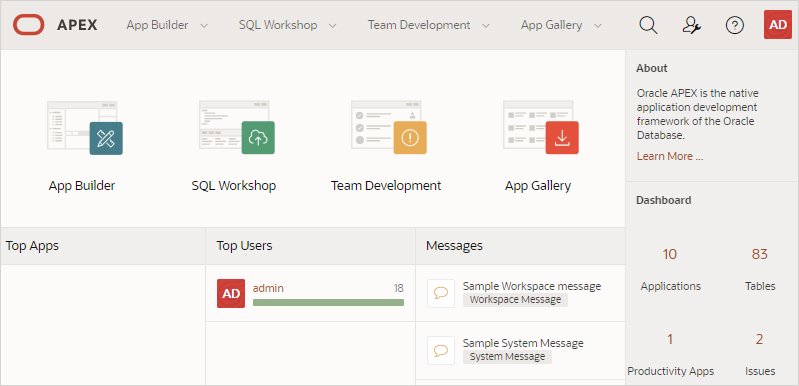
Task: Click the Messages heading
Action: tap(455, 246)
